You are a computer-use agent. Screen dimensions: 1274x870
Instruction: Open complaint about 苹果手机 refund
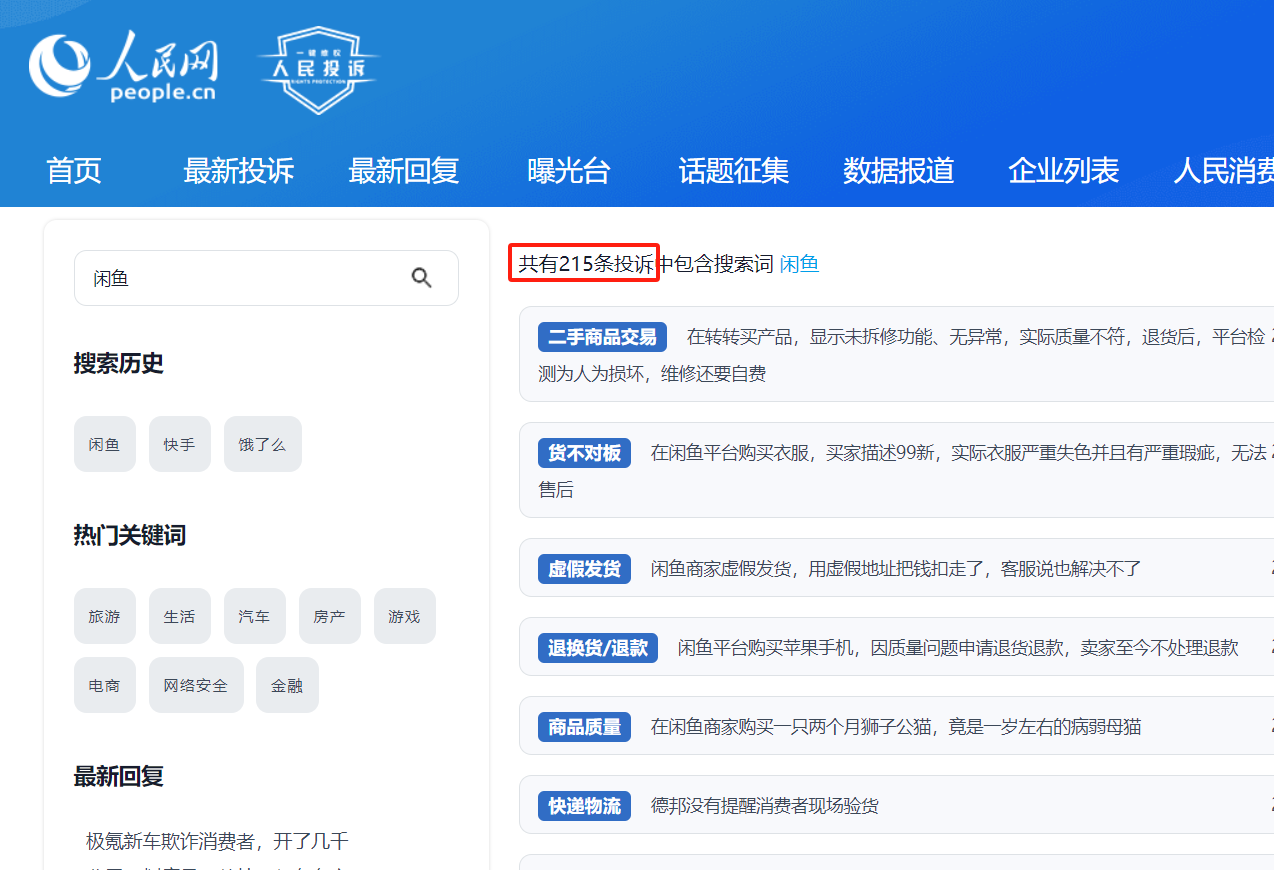(958, 648)
